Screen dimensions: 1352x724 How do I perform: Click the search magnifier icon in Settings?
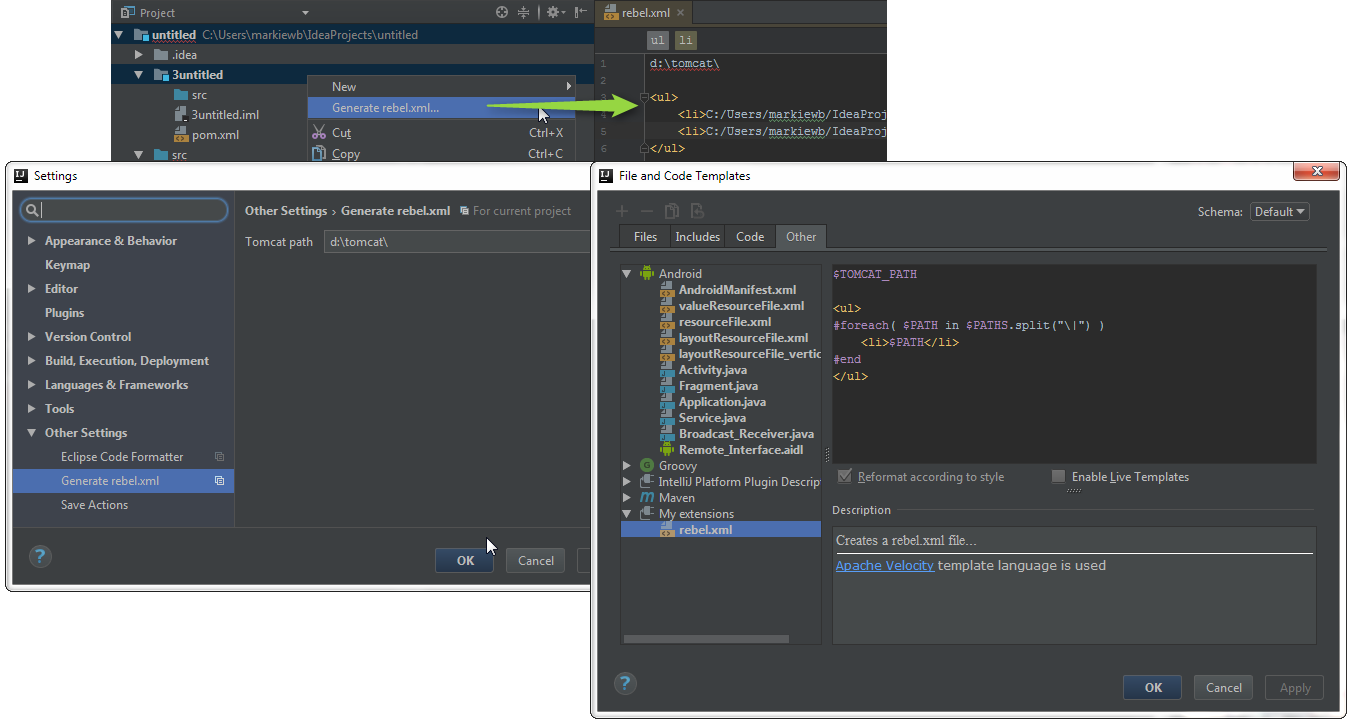[x=32, y=210]
